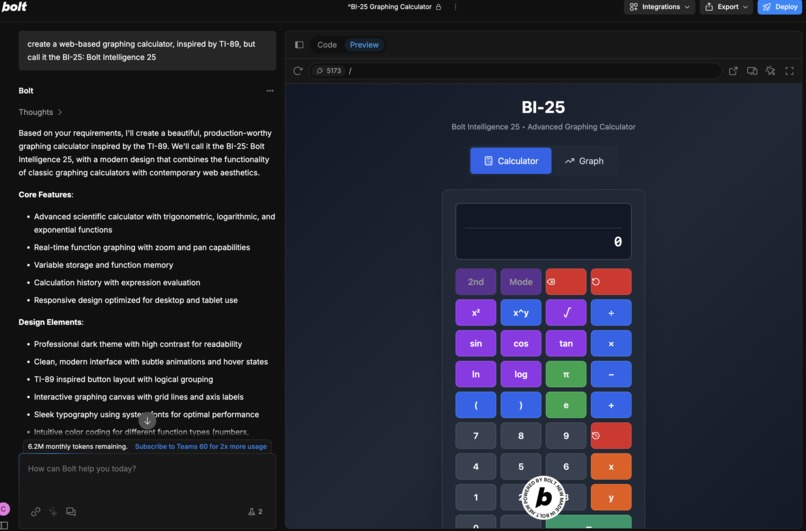Click the 1 key
806x531 pixels.
coord(475,498)
